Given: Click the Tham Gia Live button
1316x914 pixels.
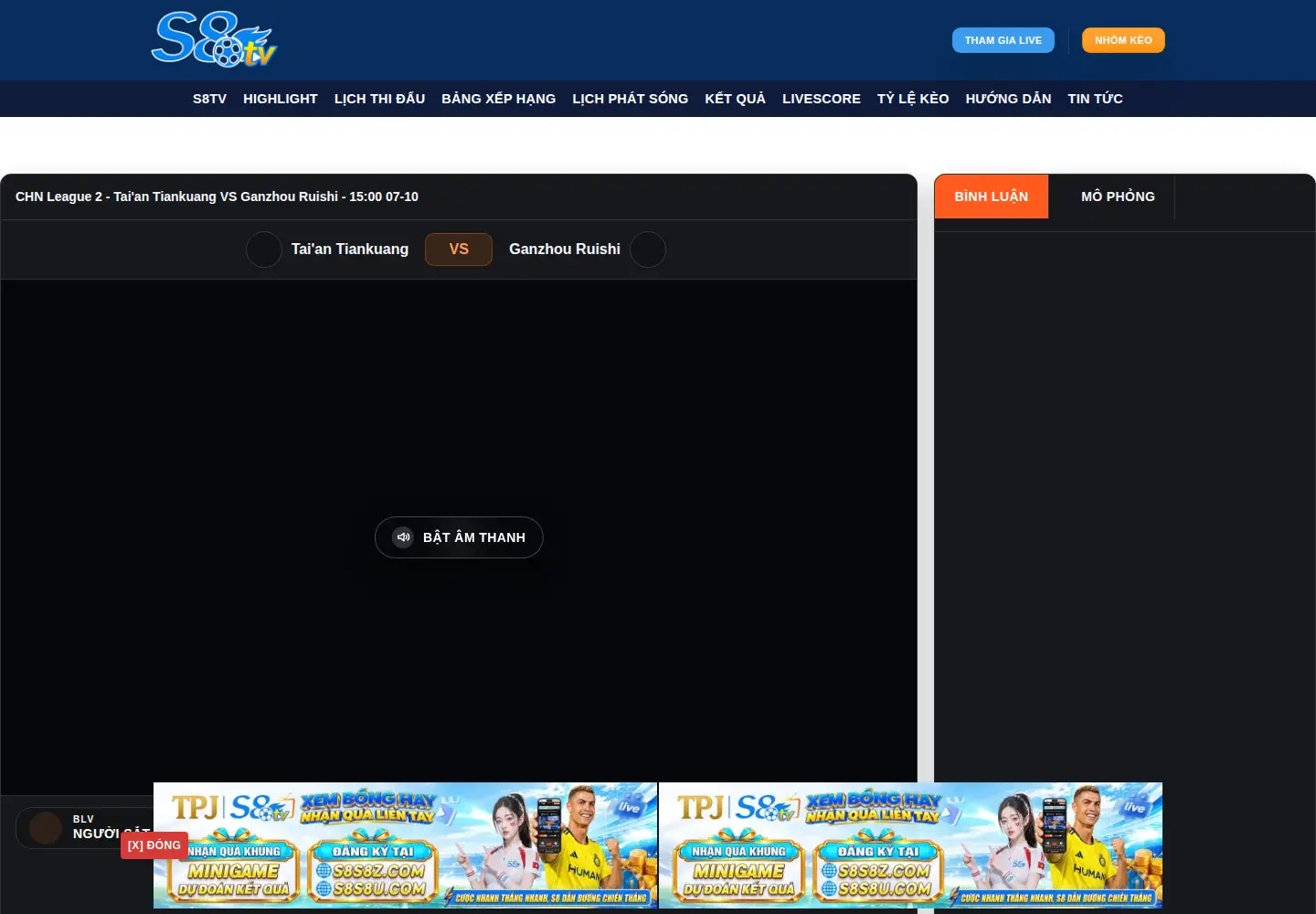Looking at the screenshot, I should (1003, 40).
